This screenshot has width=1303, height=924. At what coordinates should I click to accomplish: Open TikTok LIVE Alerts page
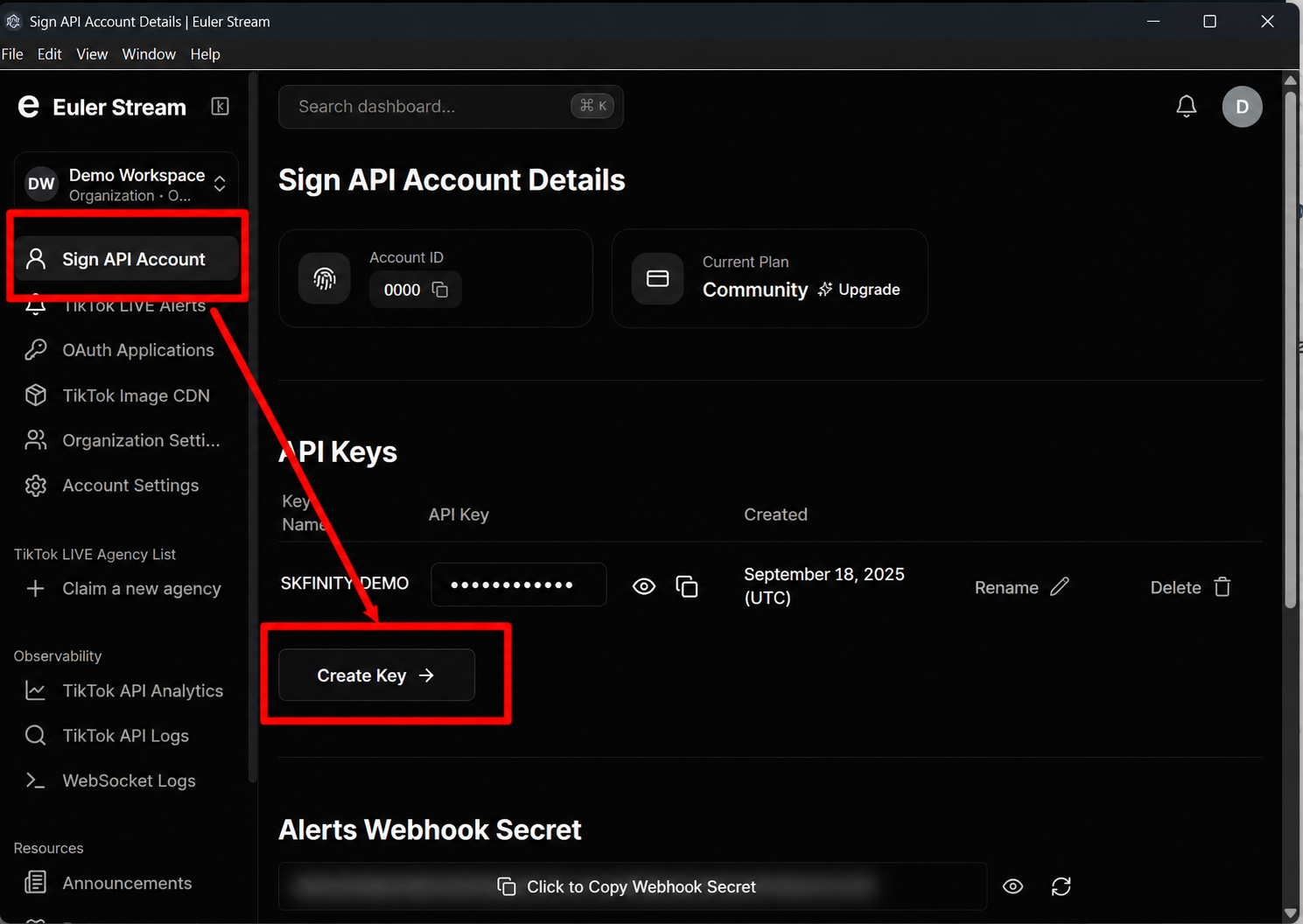tap(126, 305)
